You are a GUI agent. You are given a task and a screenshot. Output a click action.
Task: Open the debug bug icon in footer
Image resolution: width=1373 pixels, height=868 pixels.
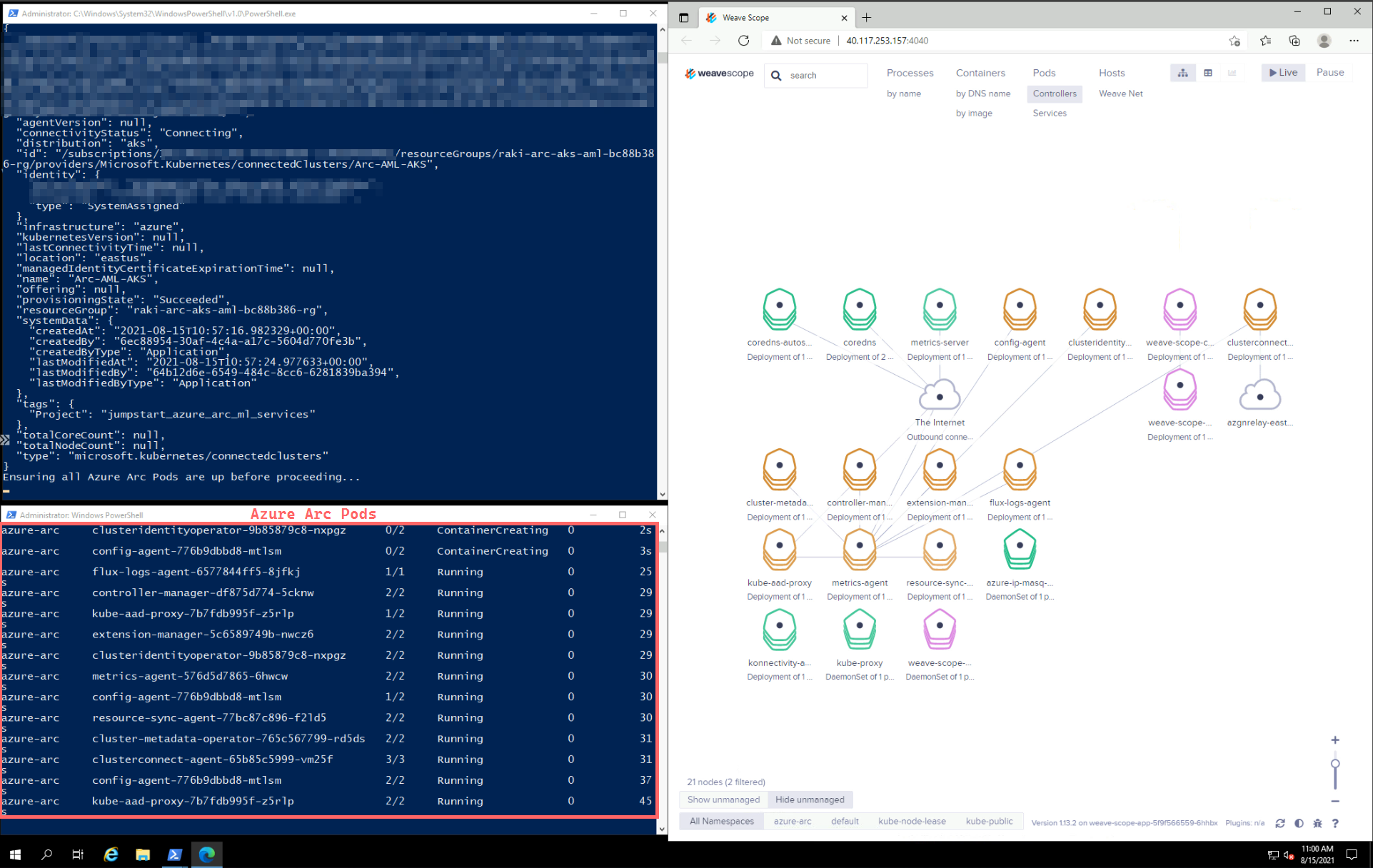pos(1317,823)
